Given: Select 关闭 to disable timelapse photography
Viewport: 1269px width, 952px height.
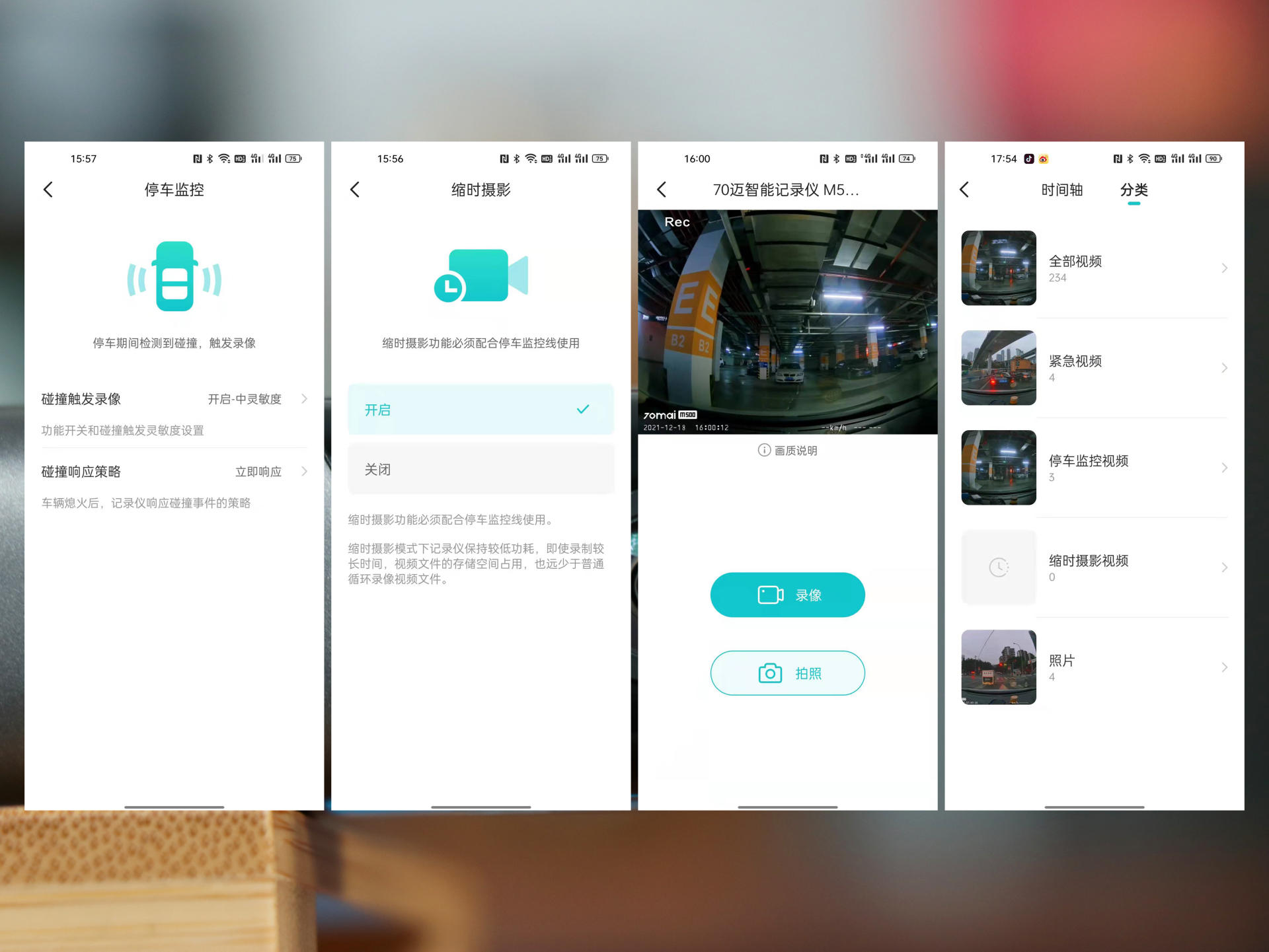Looking at the screenshot, I should tap(481, 469).
